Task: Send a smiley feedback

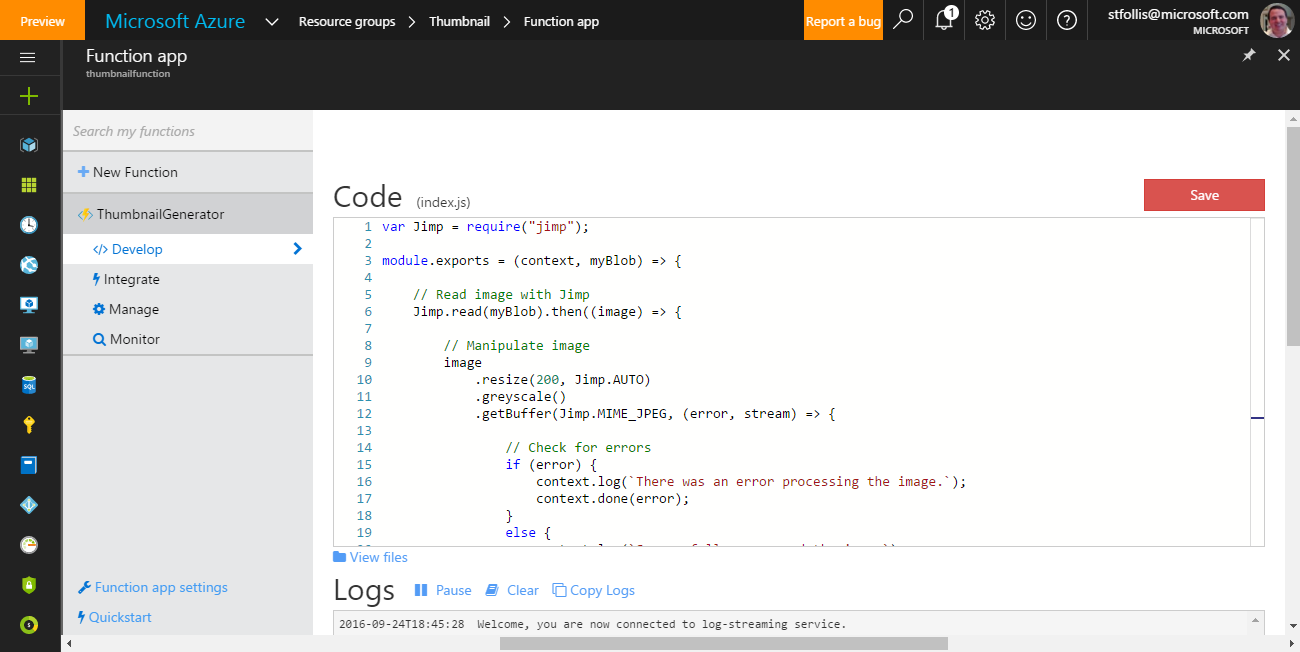Action: [1026, 20]
